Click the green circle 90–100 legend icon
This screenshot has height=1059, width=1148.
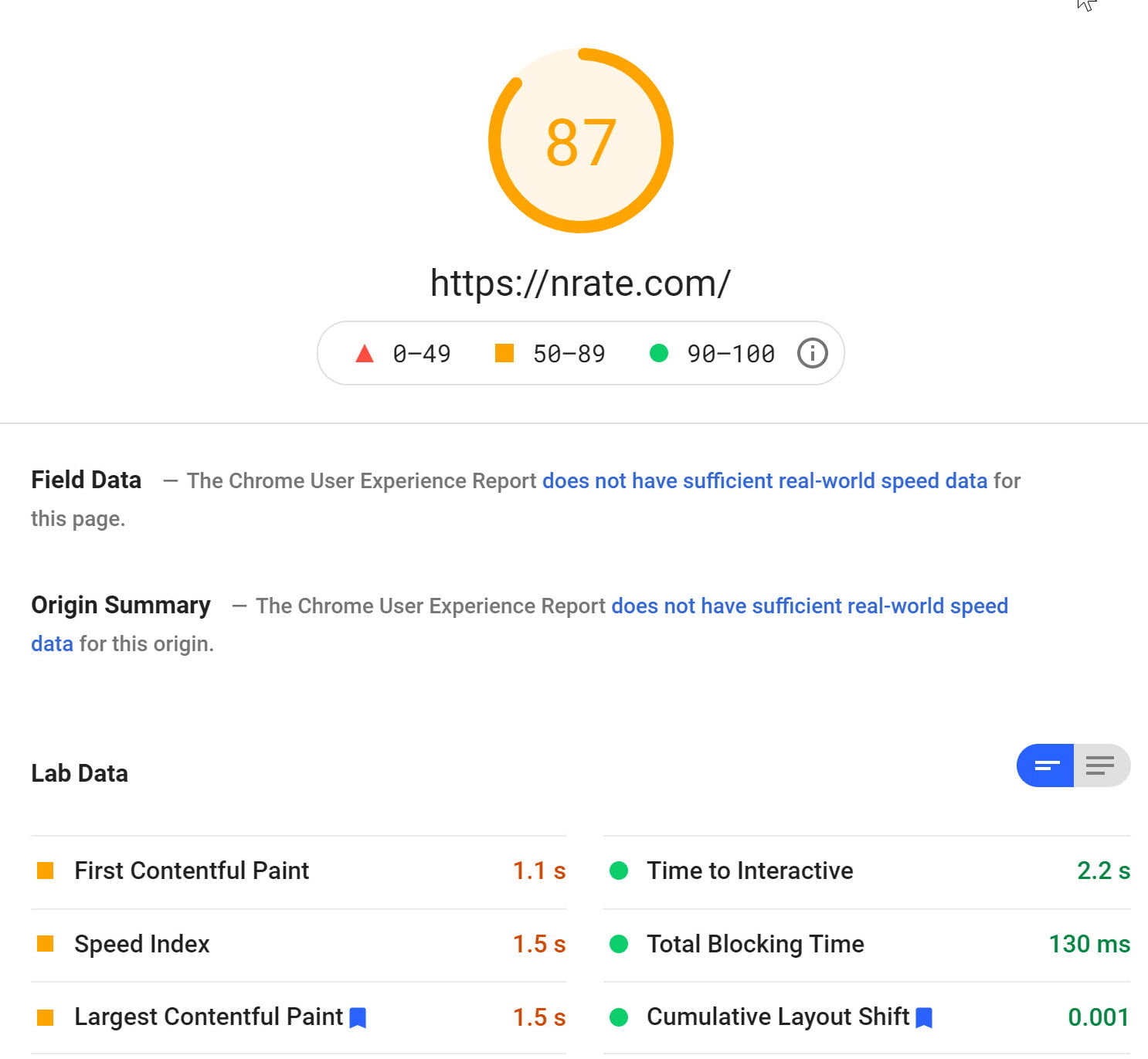click(x=658, y=353)
